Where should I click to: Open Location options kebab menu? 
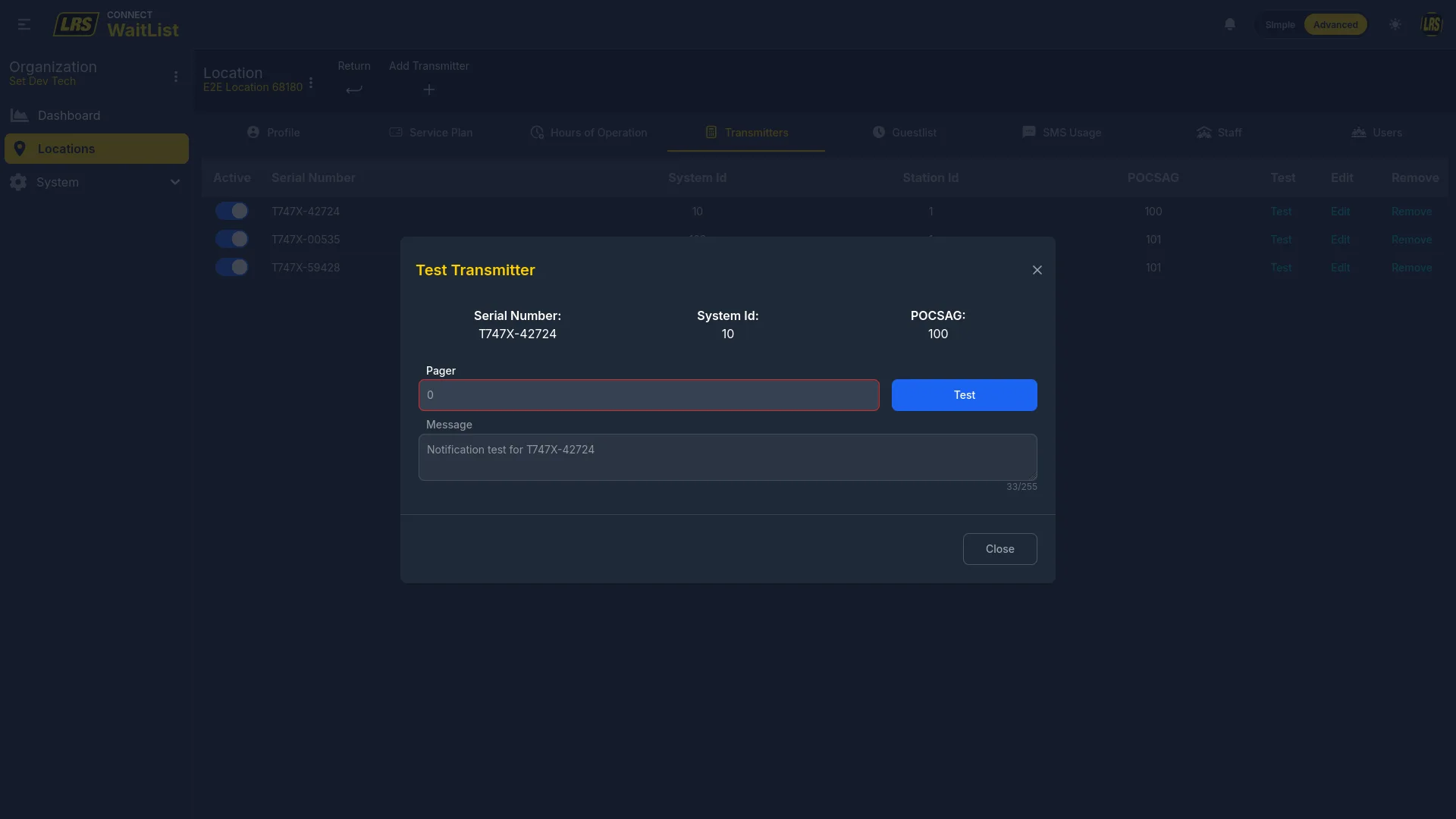point(311,83)
